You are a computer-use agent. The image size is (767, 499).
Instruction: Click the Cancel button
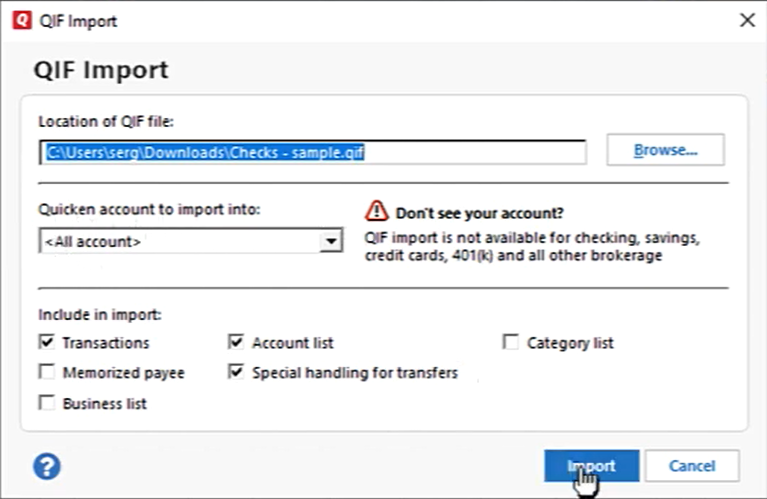pyautogui.click(x=692, y=466)
